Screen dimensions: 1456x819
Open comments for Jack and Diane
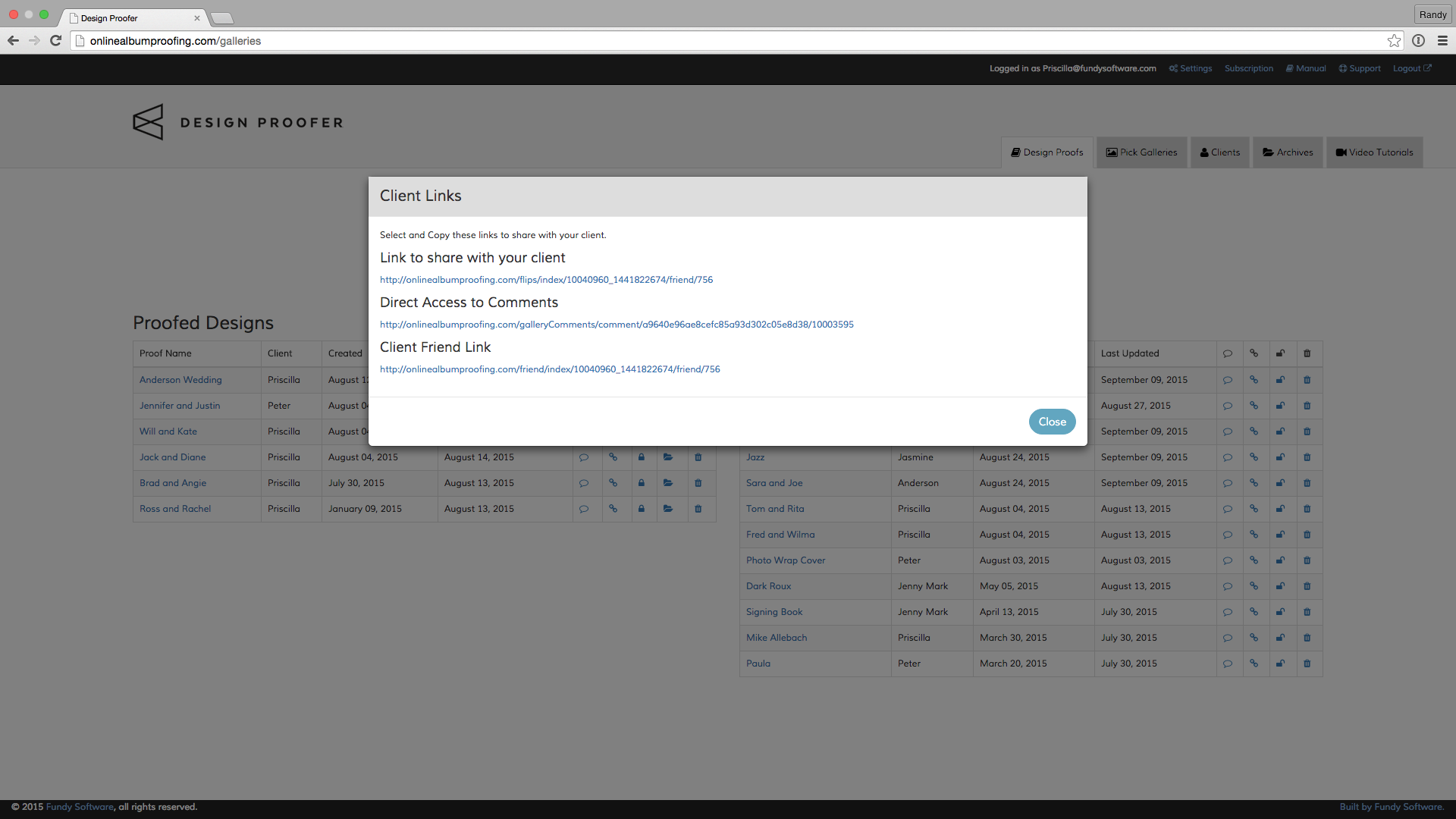pos(583,457)
